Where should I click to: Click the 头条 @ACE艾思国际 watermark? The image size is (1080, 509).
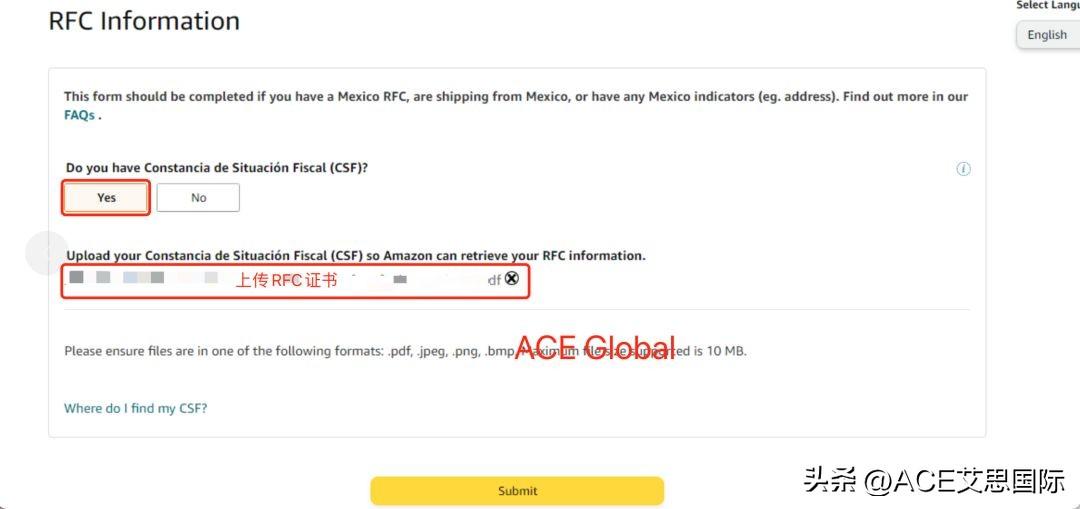coord(934,481)
